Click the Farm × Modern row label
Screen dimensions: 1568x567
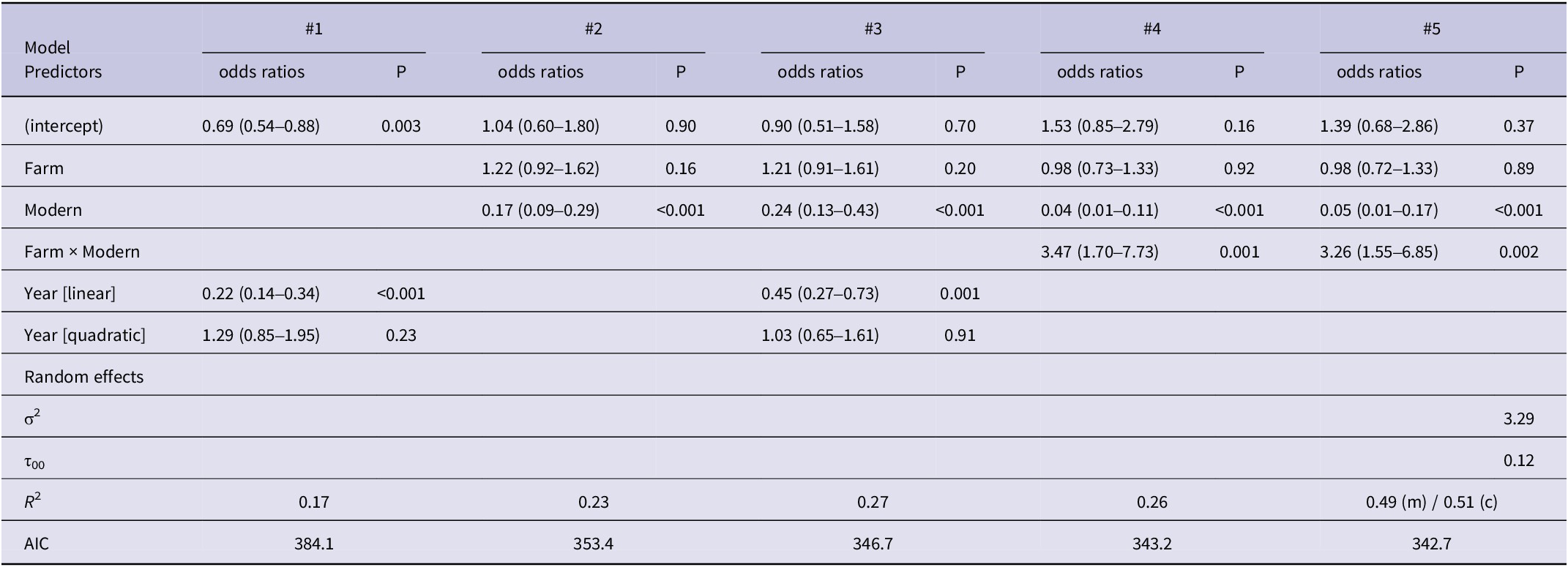[x=82, y=252]
